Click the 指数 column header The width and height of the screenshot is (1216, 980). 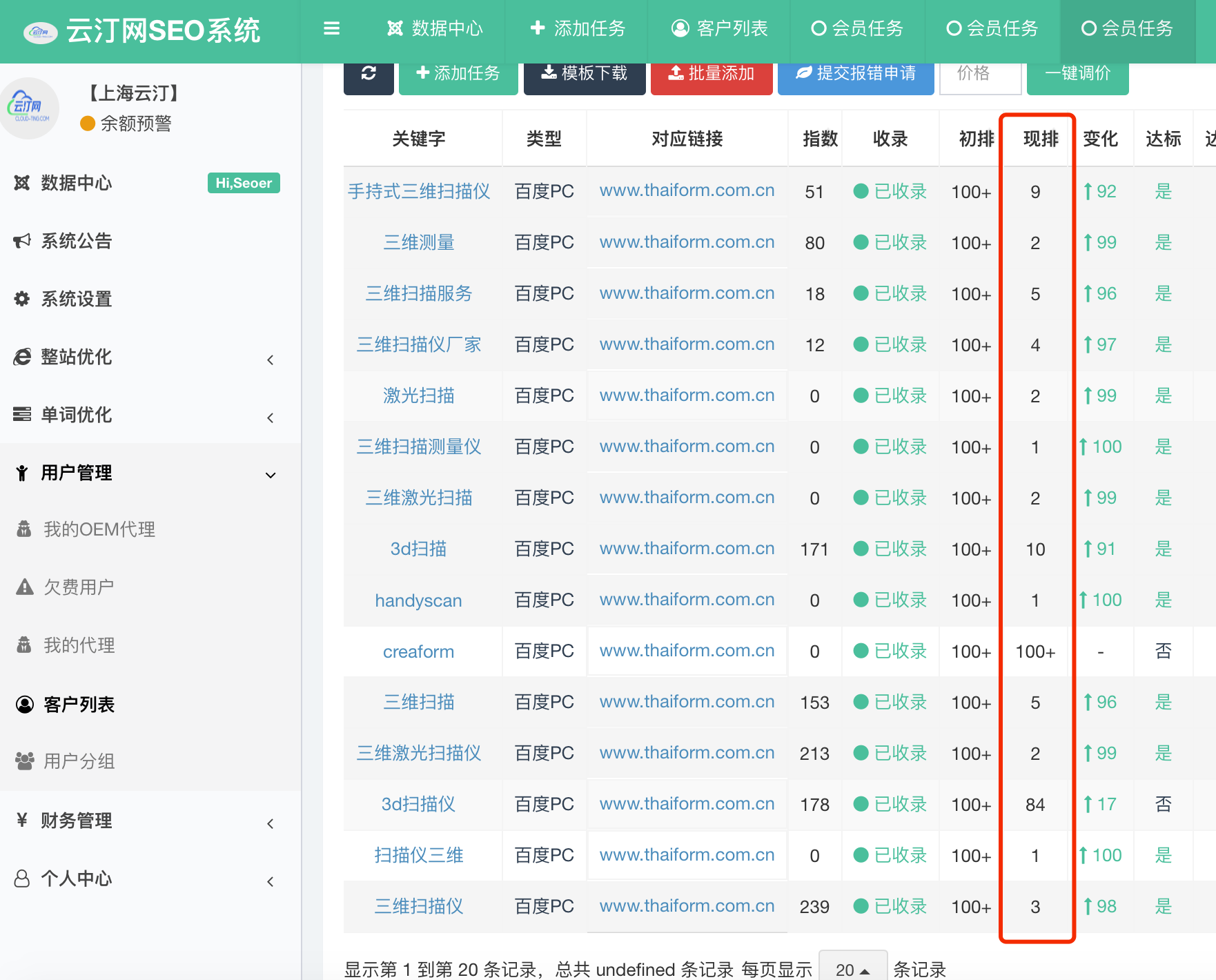(x=821, y=139)
